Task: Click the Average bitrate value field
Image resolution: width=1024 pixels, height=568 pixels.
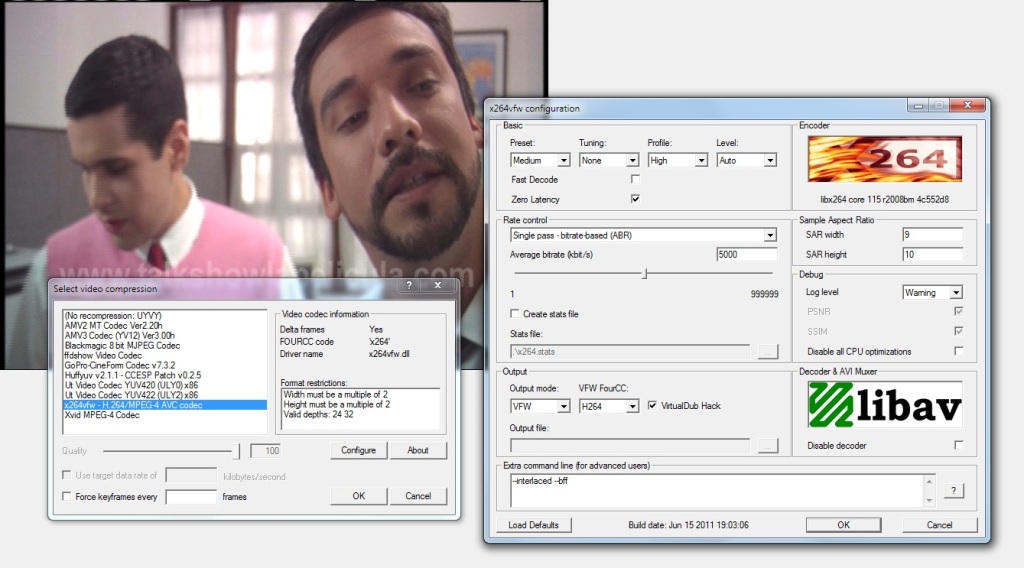Action: (746, 255)
